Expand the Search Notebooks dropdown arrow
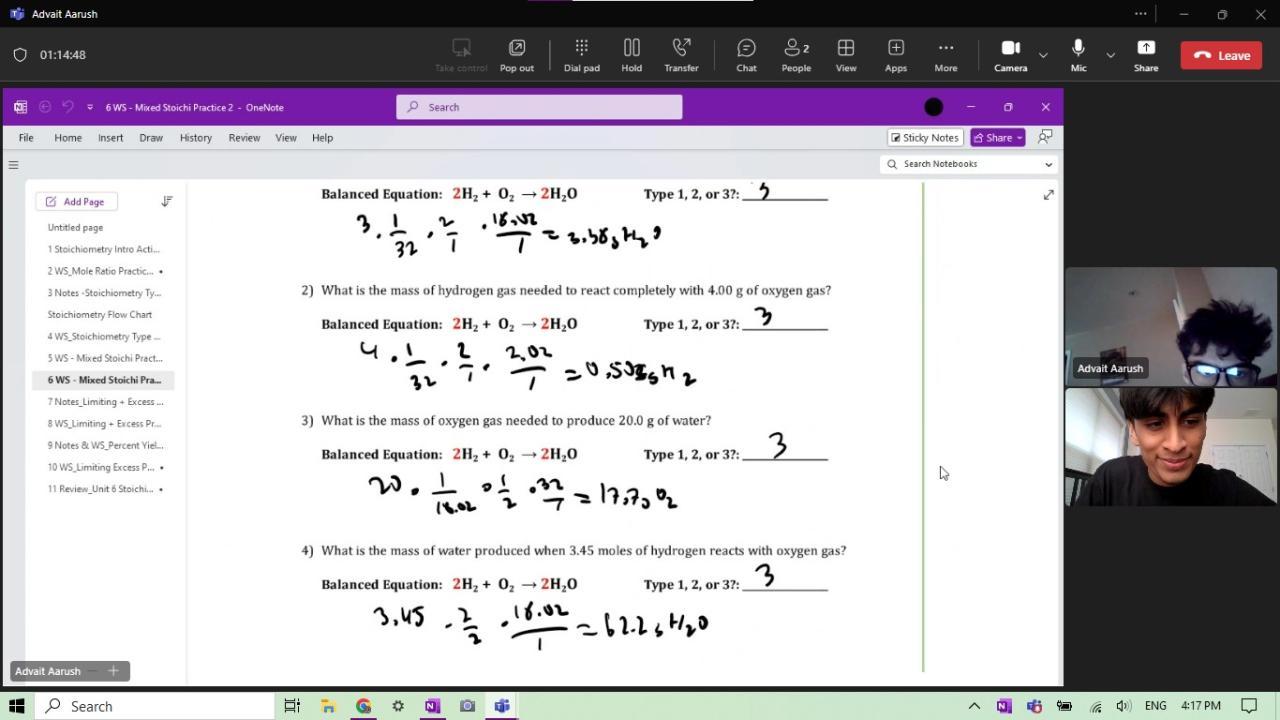1280x720 pixels. (1048, 164)
